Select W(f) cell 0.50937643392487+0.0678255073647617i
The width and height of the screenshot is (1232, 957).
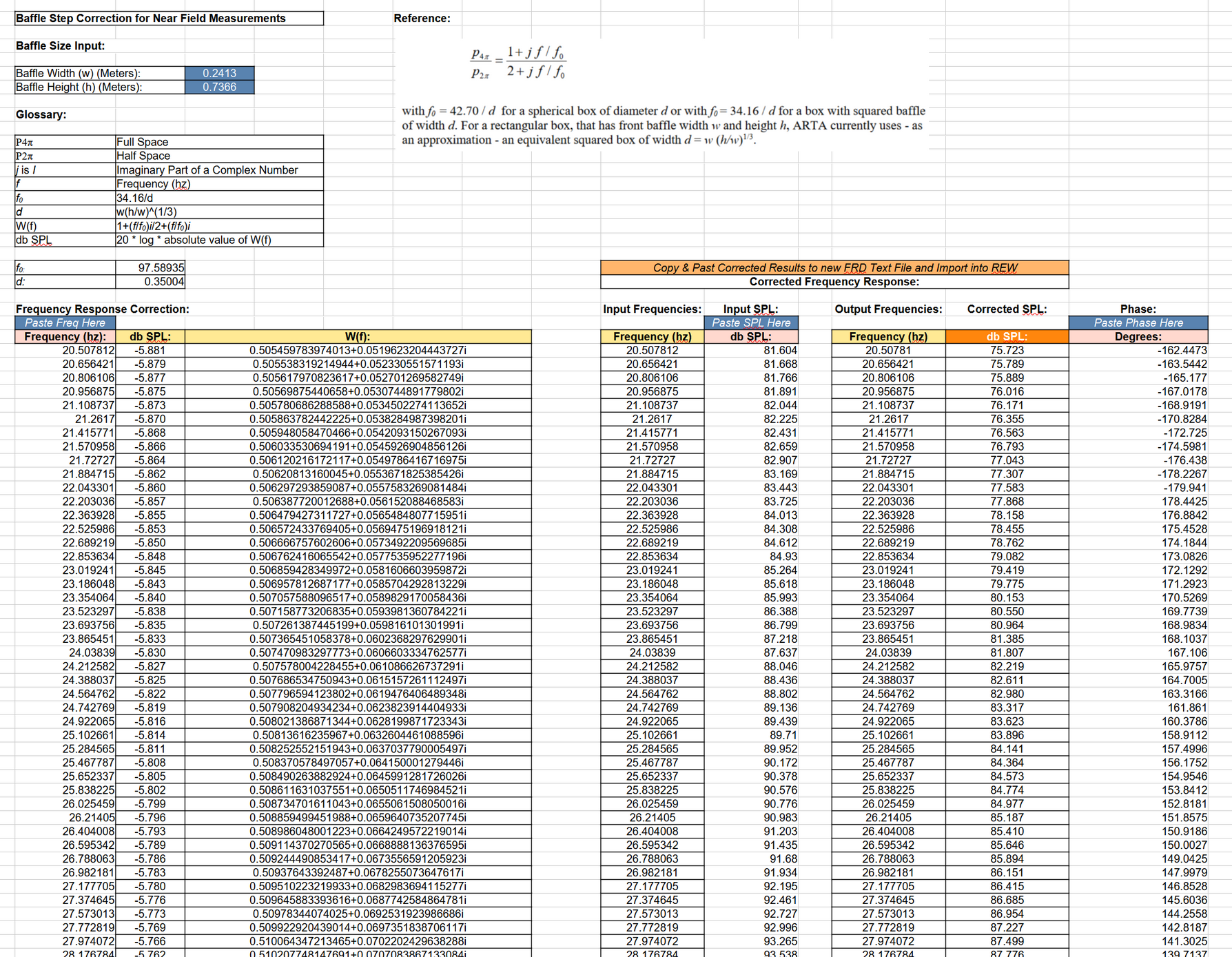358,872
